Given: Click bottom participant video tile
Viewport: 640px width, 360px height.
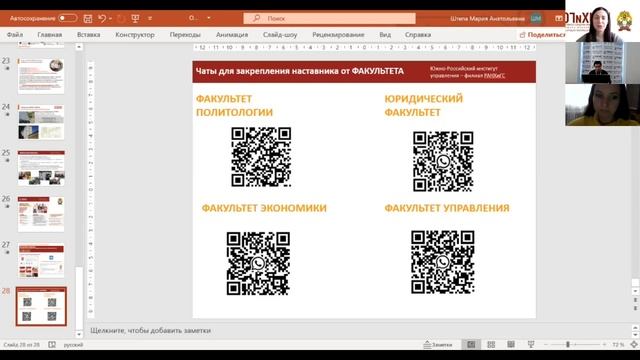Looking at the screenshot, I should click(602, 104).
